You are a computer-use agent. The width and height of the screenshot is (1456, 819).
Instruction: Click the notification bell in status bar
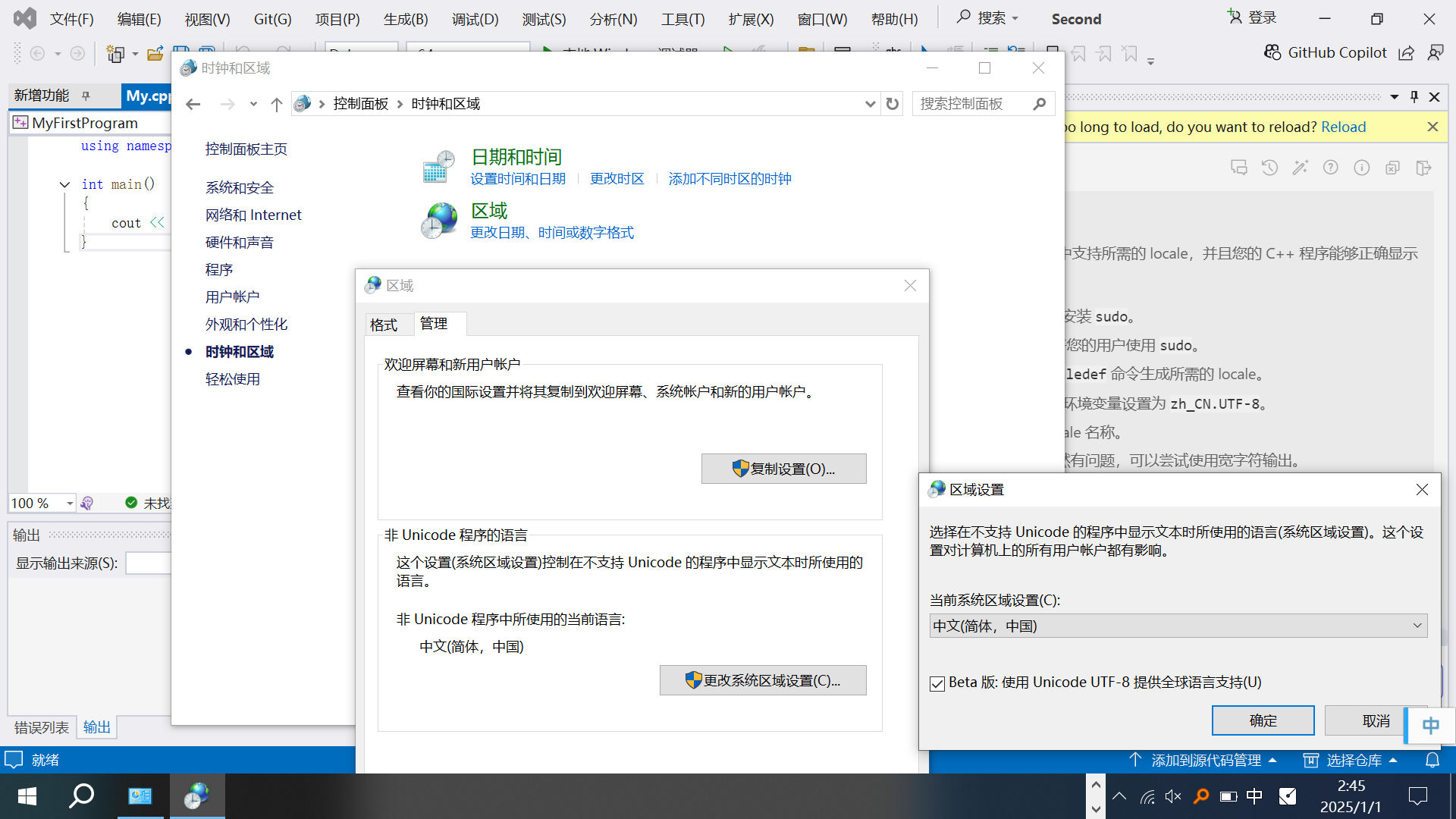[x=1432, y=760]
